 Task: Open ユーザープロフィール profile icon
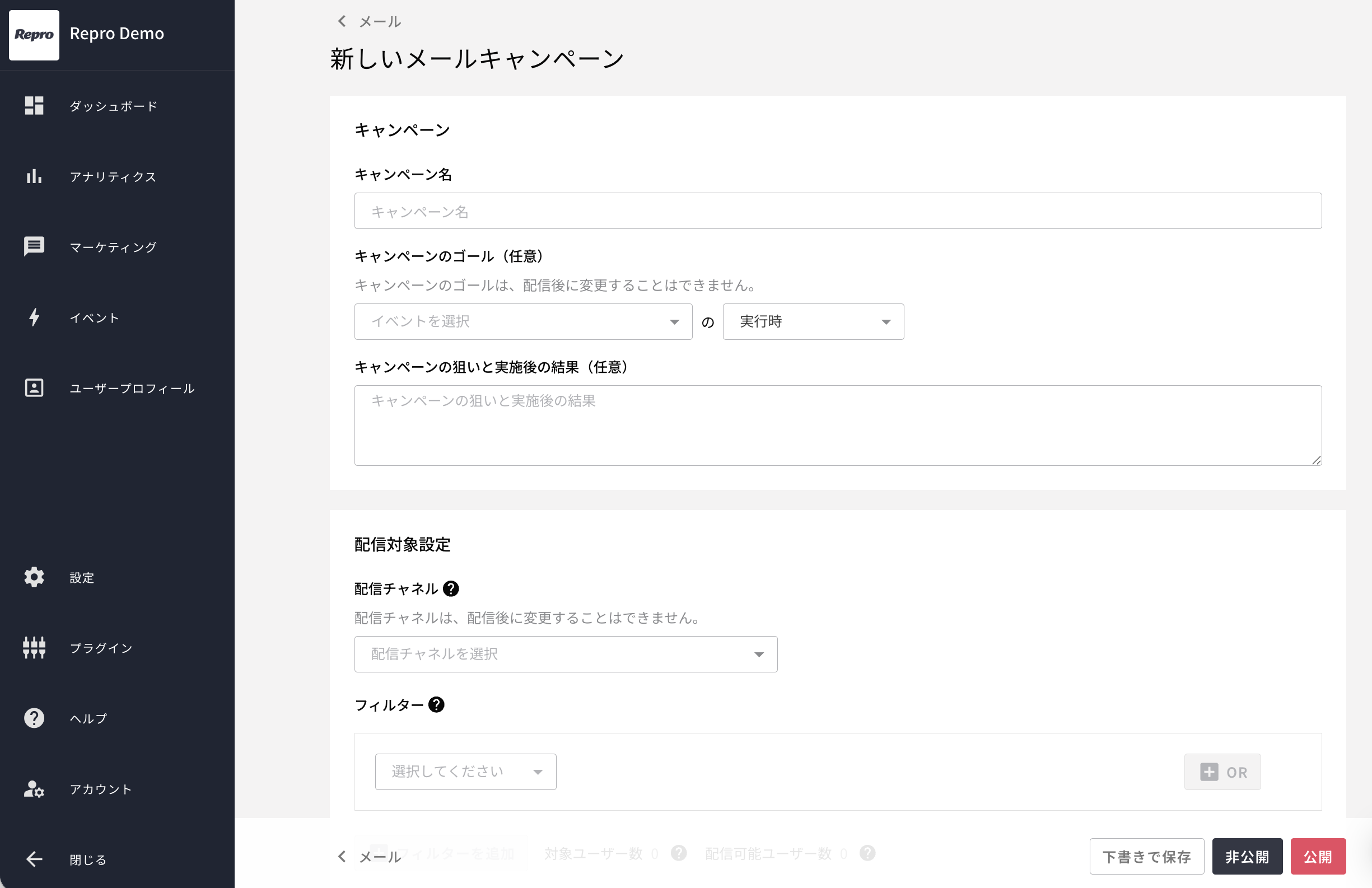tap(34, 388)
